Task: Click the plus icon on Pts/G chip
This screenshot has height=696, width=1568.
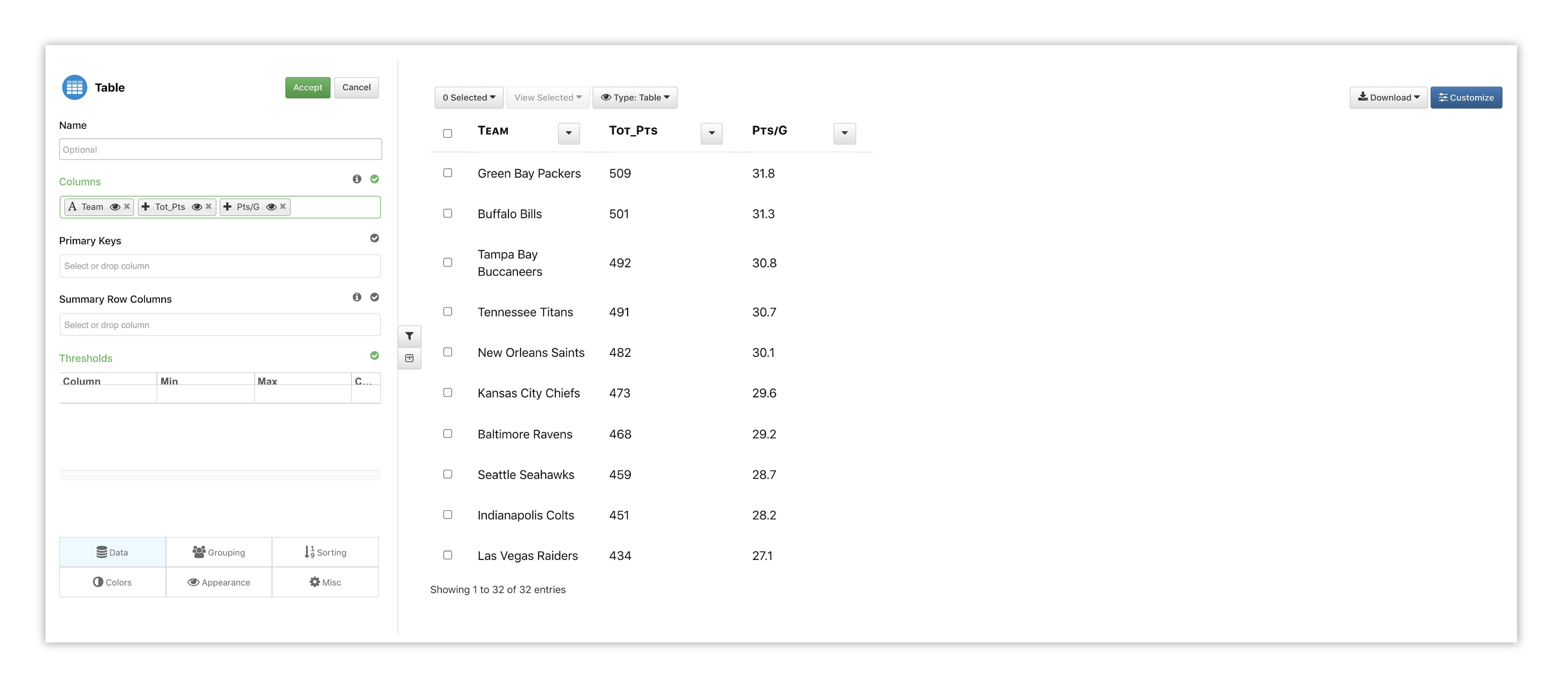Action: tap(227, 206)
